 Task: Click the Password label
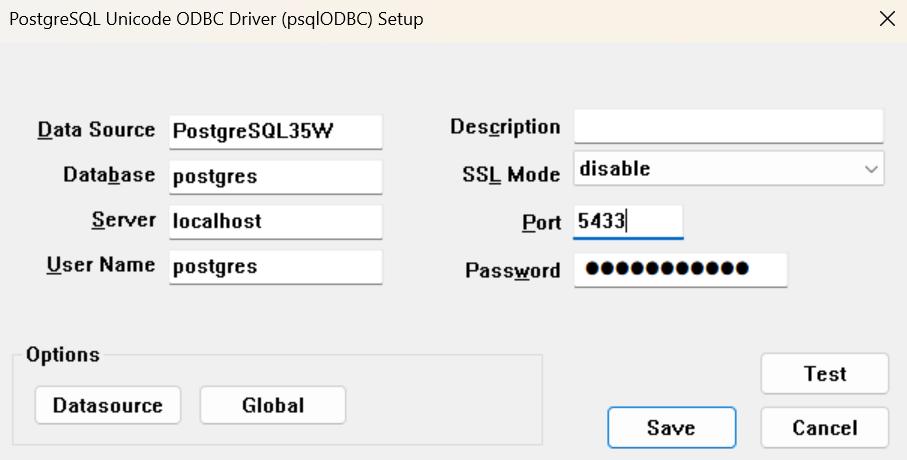pos(513,270)
